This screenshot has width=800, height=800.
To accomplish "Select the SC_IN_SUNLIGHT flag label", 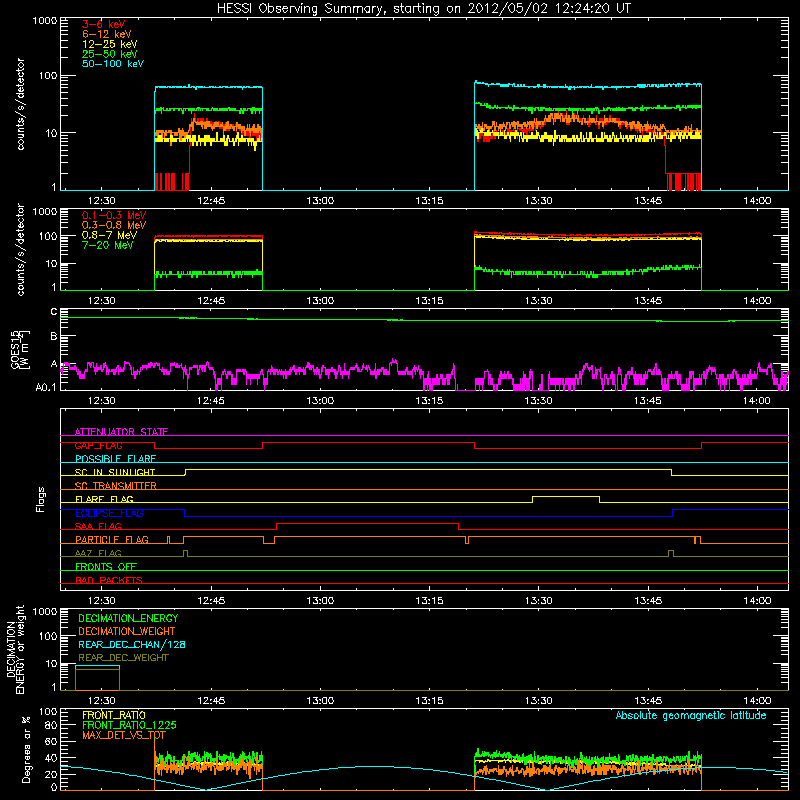I will coord(115,472).
